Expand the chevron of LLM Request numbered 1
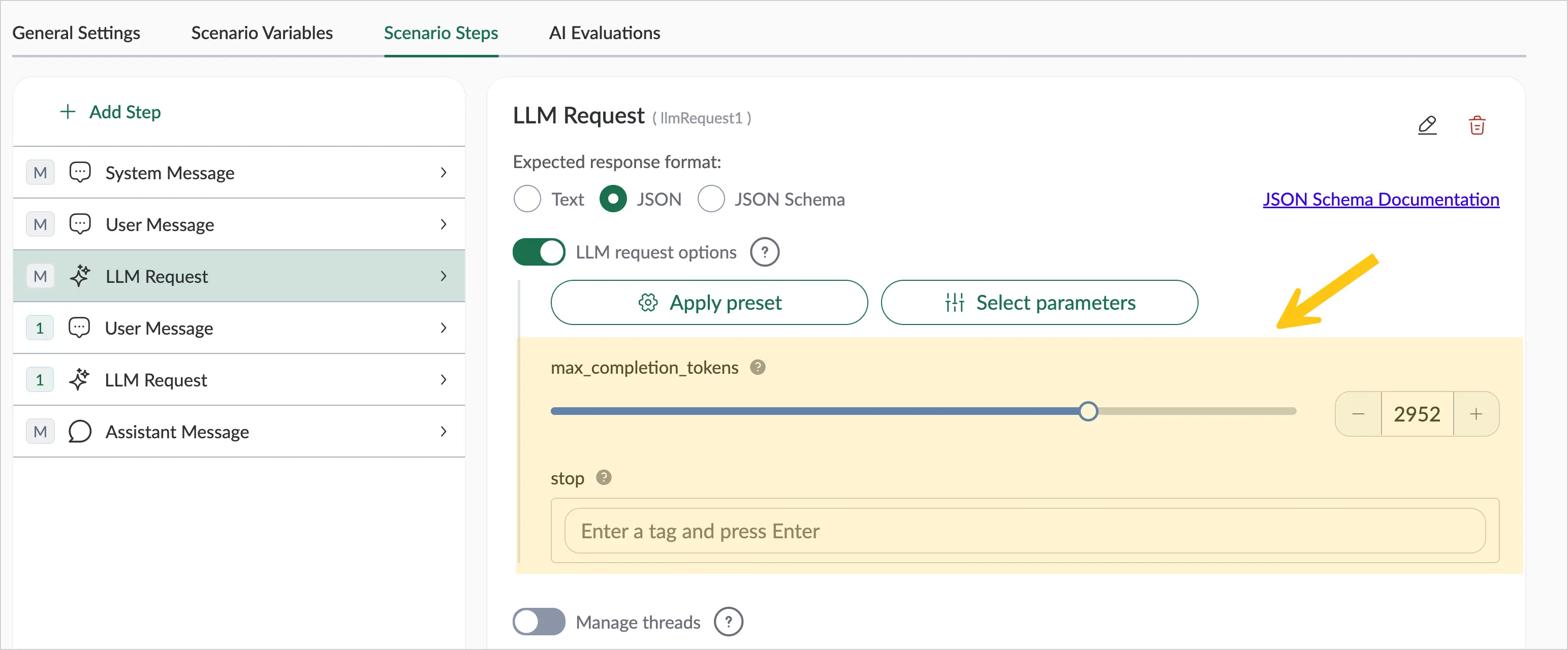The height and width of the screenshot is (650, 1568). point(444,380)
